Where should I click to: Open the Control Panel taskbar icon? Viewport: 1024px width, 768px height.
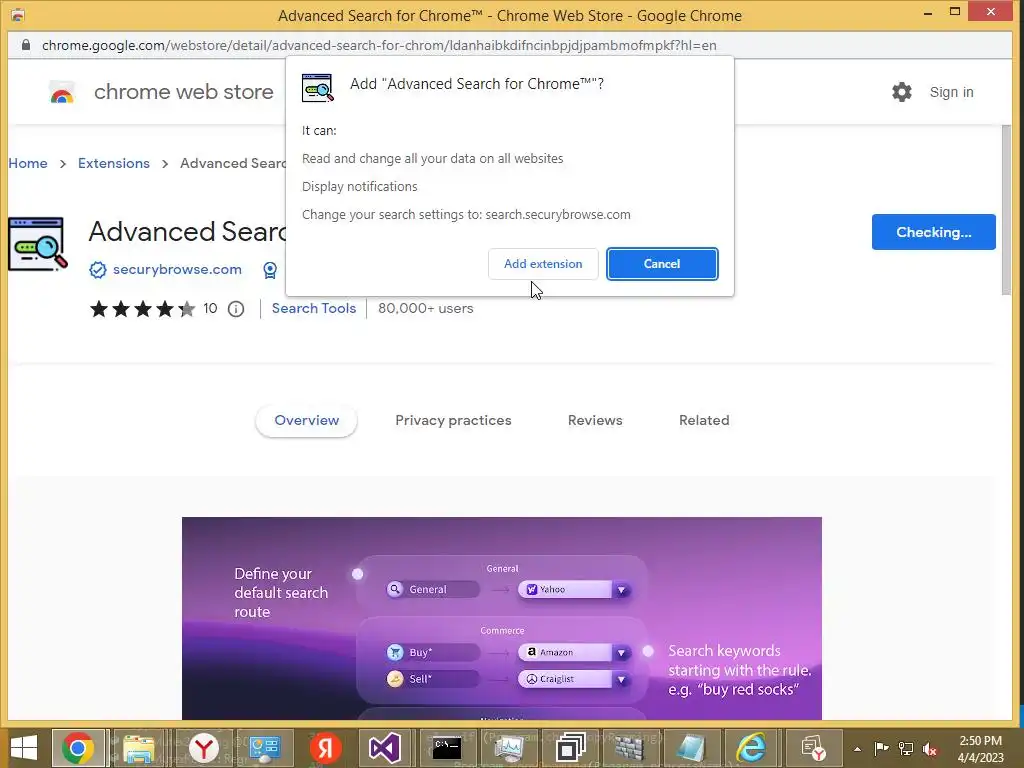point(264,748)
